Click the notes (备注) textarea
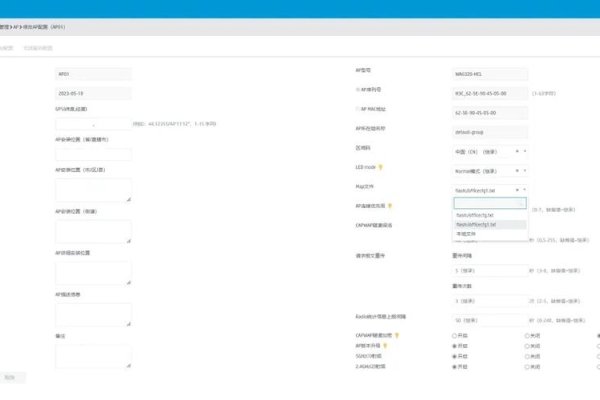 click(93, 356)
